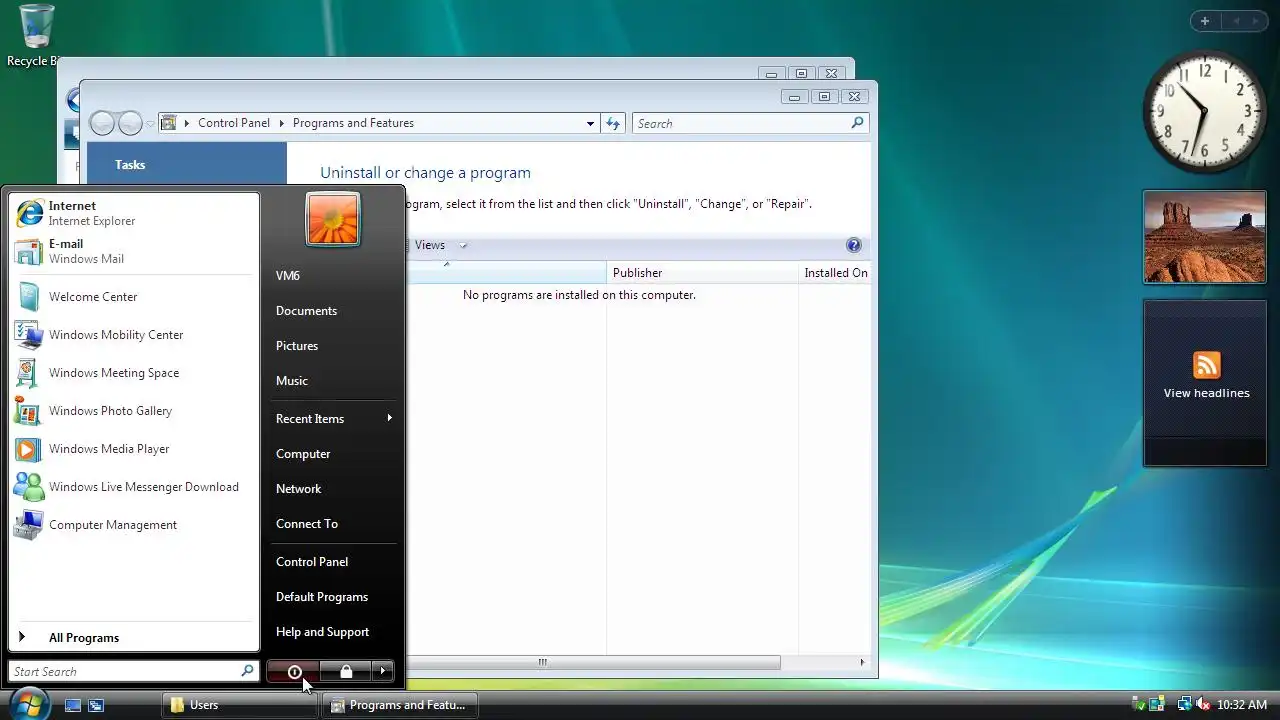Click the help icon in Programs and Features

854,245
